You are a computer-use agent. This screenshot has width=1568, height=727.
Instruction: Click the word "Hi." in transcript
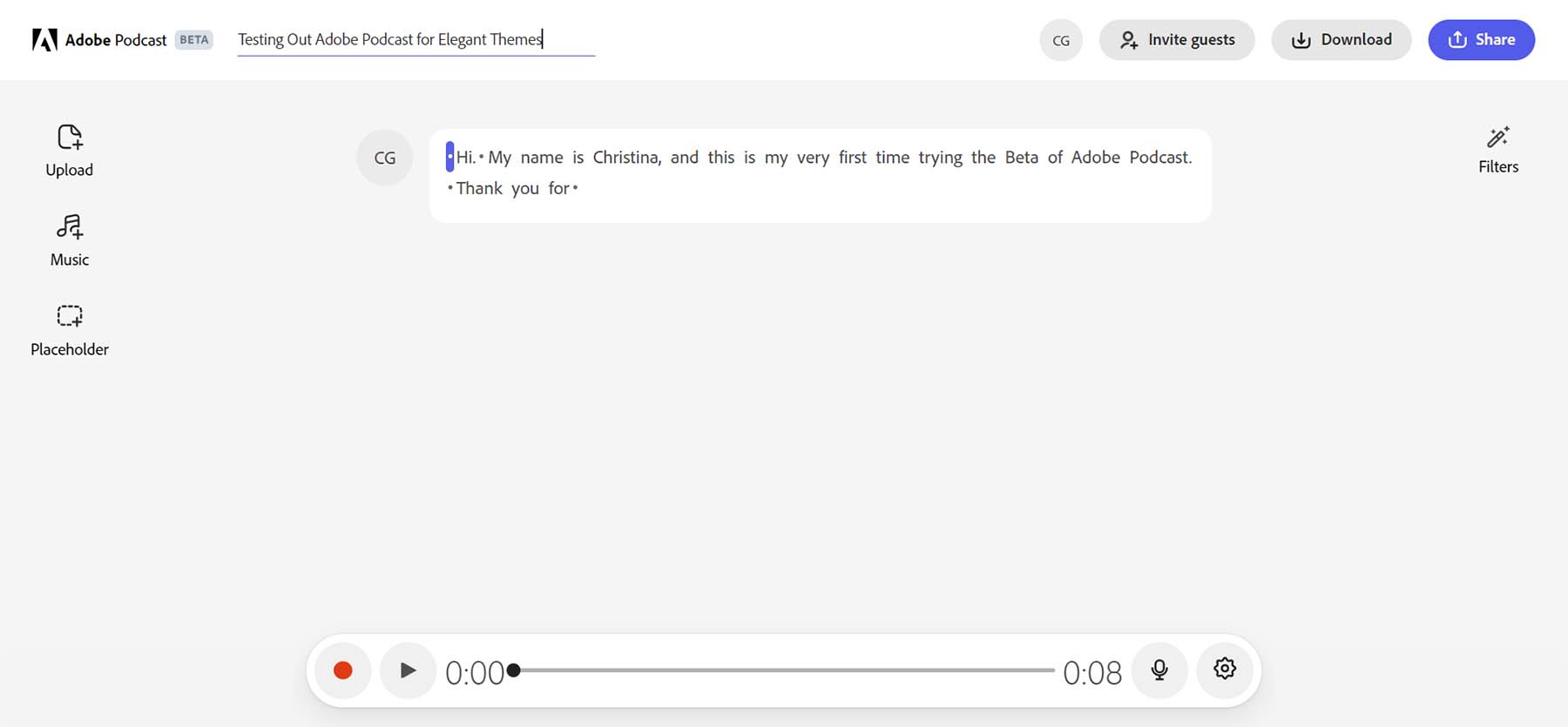click(466, 158)
